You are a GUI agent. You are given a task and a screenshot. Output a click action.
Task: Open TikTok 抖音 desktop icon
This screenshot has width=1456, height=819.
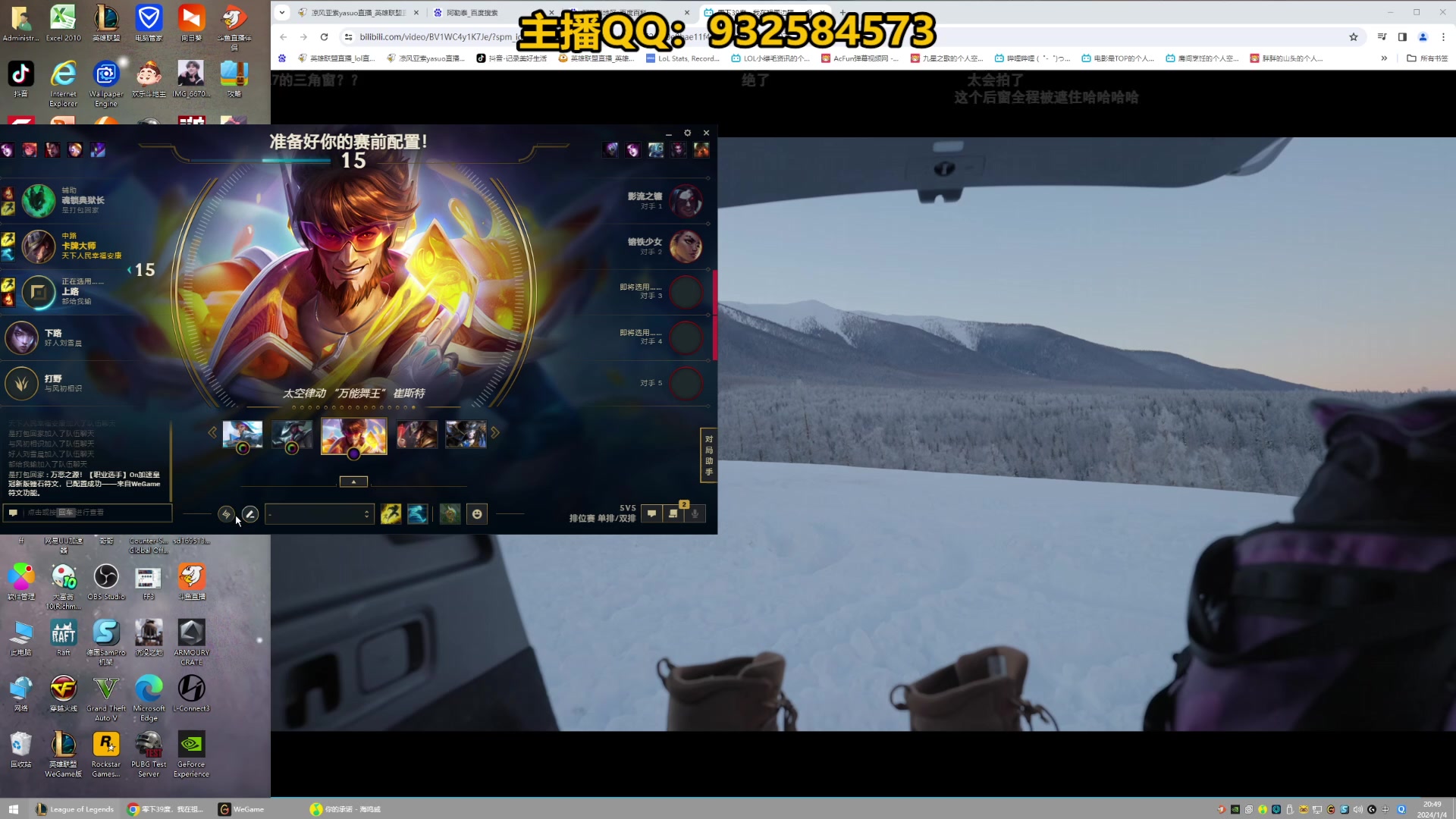point(20,79)
